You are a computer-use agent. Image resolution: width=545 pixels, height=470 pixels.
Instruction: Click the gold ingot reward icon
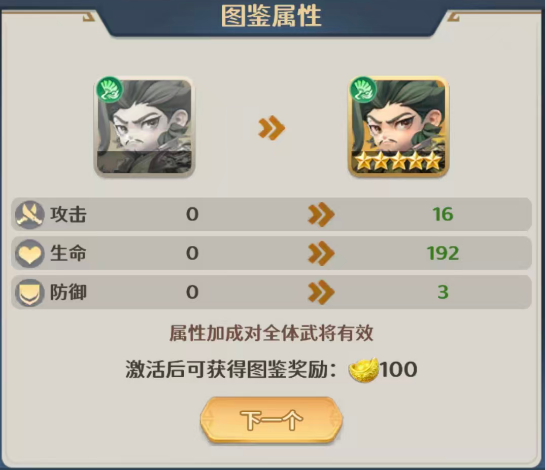[x=363, y=370]
